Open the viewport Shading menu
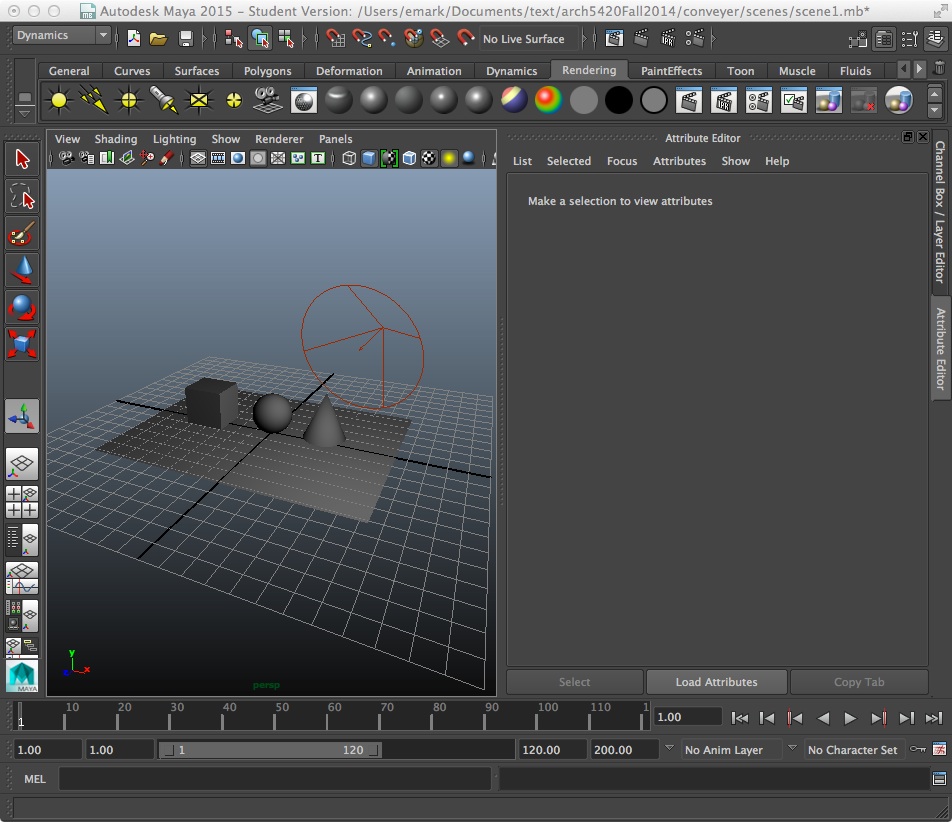 [116, 139]
